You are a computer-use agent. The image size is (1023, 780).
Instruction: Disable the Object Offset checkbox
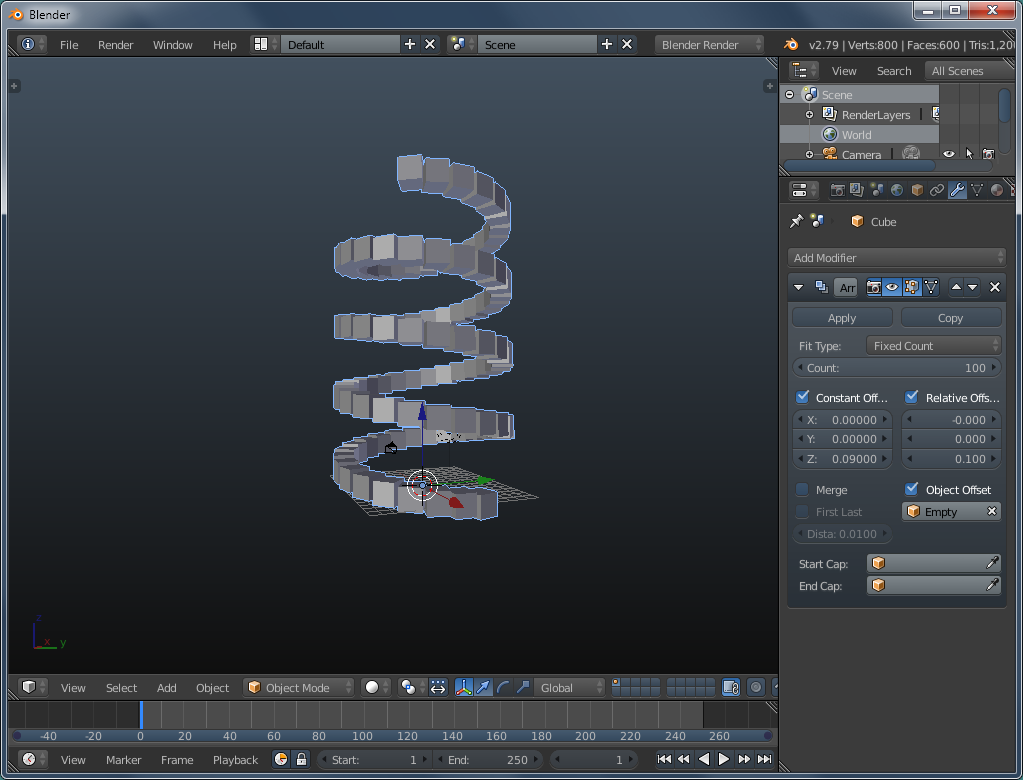(x=911, y=489)
